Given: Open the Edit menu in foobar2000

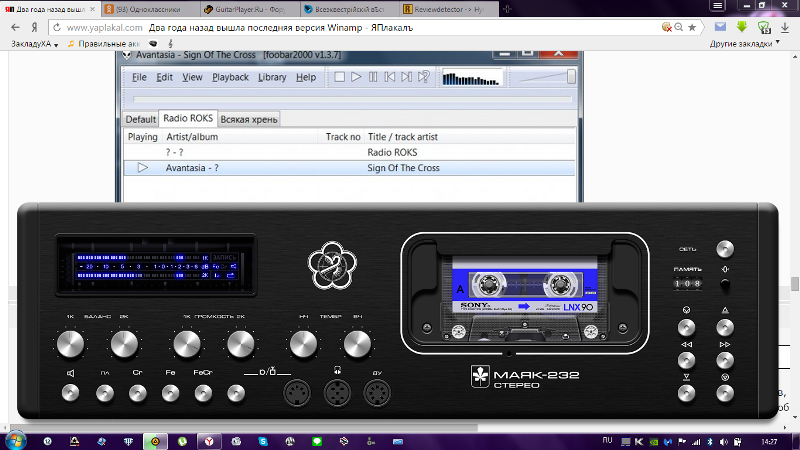Looking at the screenshot, I should [x=164, y=77].
